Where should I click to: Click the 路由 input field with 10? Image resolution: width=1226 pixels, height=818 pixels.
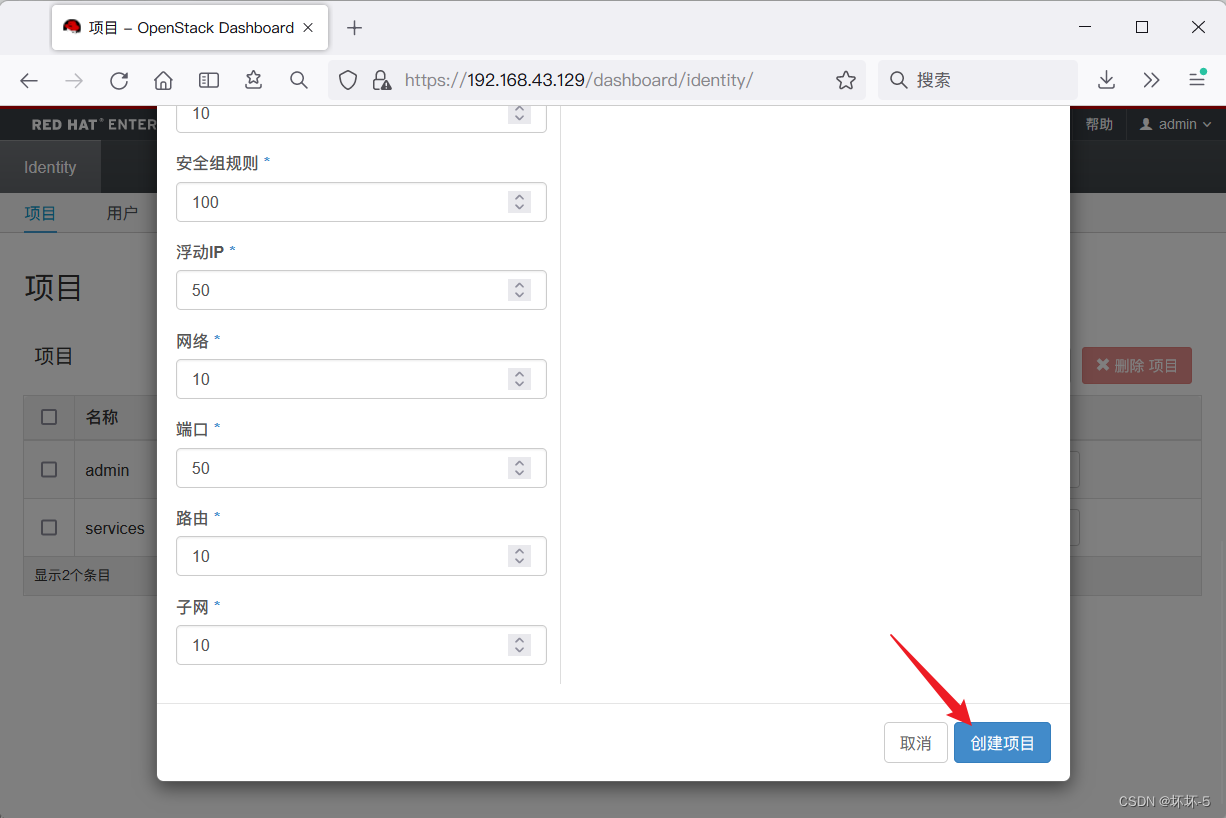click(x=361, y=556)
